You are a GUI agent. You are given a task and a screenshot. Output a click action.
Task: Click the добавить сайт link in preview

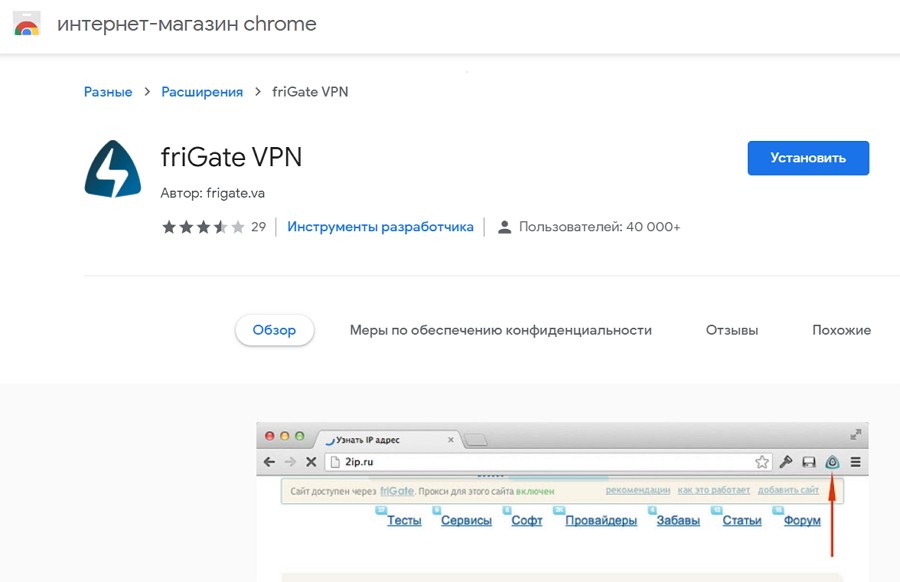tap(788, 490)
